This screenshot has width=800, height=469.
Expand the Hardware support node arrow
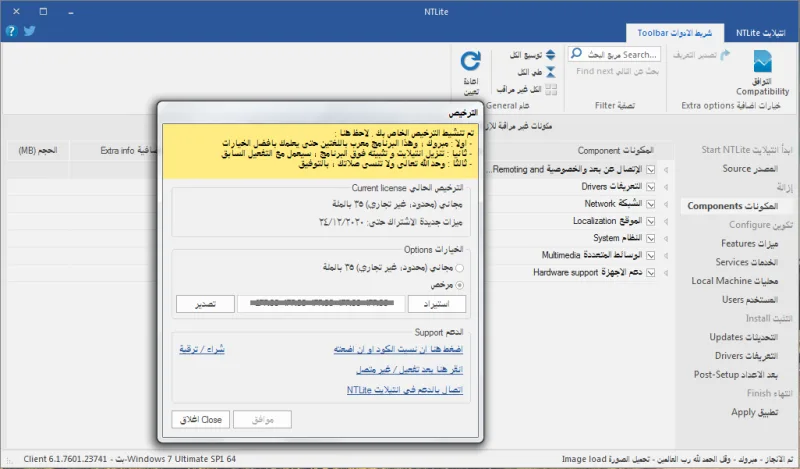[x=666, y=273]
